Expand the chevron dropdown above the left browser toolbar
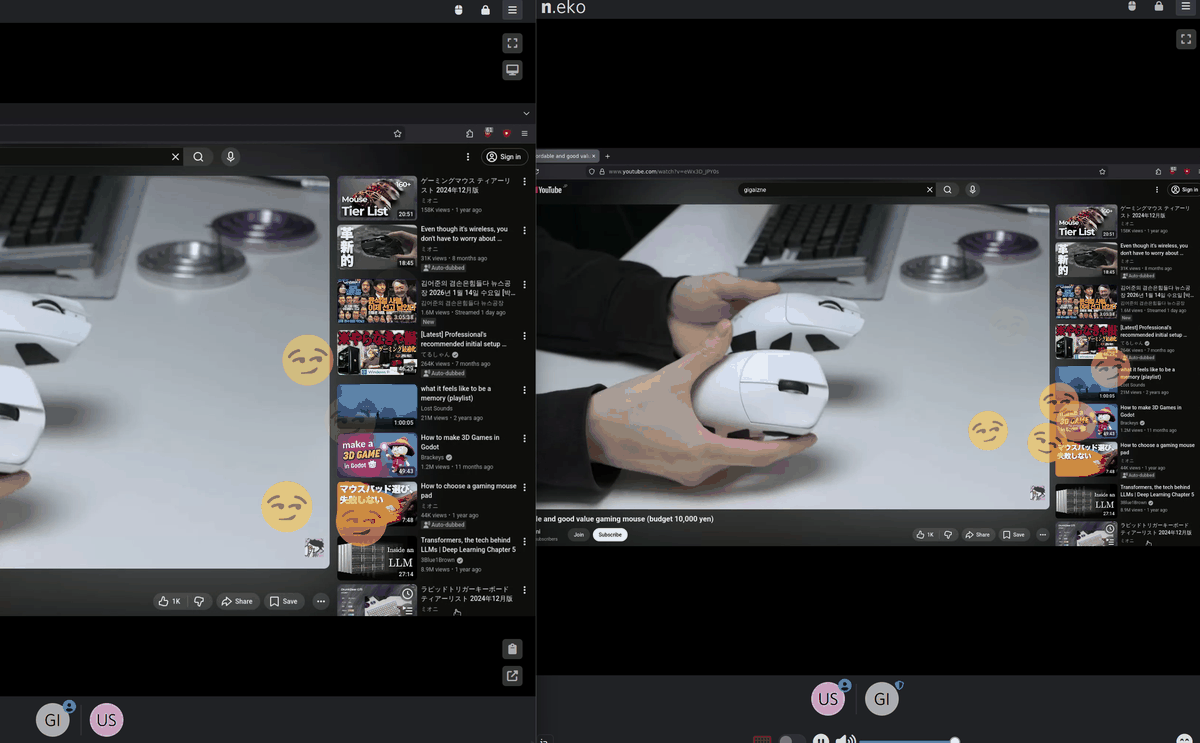Screen dimensions: 1200x743 [526, 113]
